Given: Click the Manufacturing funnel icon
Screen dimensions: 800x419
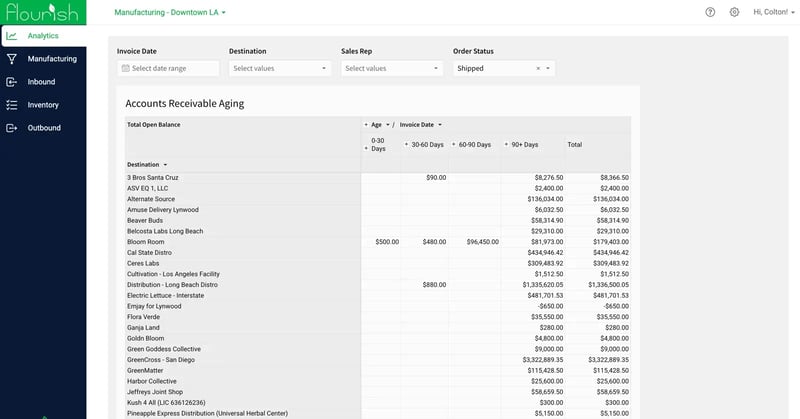Looking at the screenshot, I should click(12, 59).
